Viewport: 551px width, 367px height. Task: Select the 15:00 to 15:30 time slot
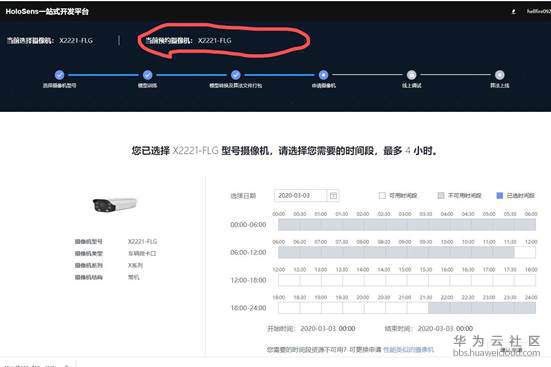click(x=417, y=280)
